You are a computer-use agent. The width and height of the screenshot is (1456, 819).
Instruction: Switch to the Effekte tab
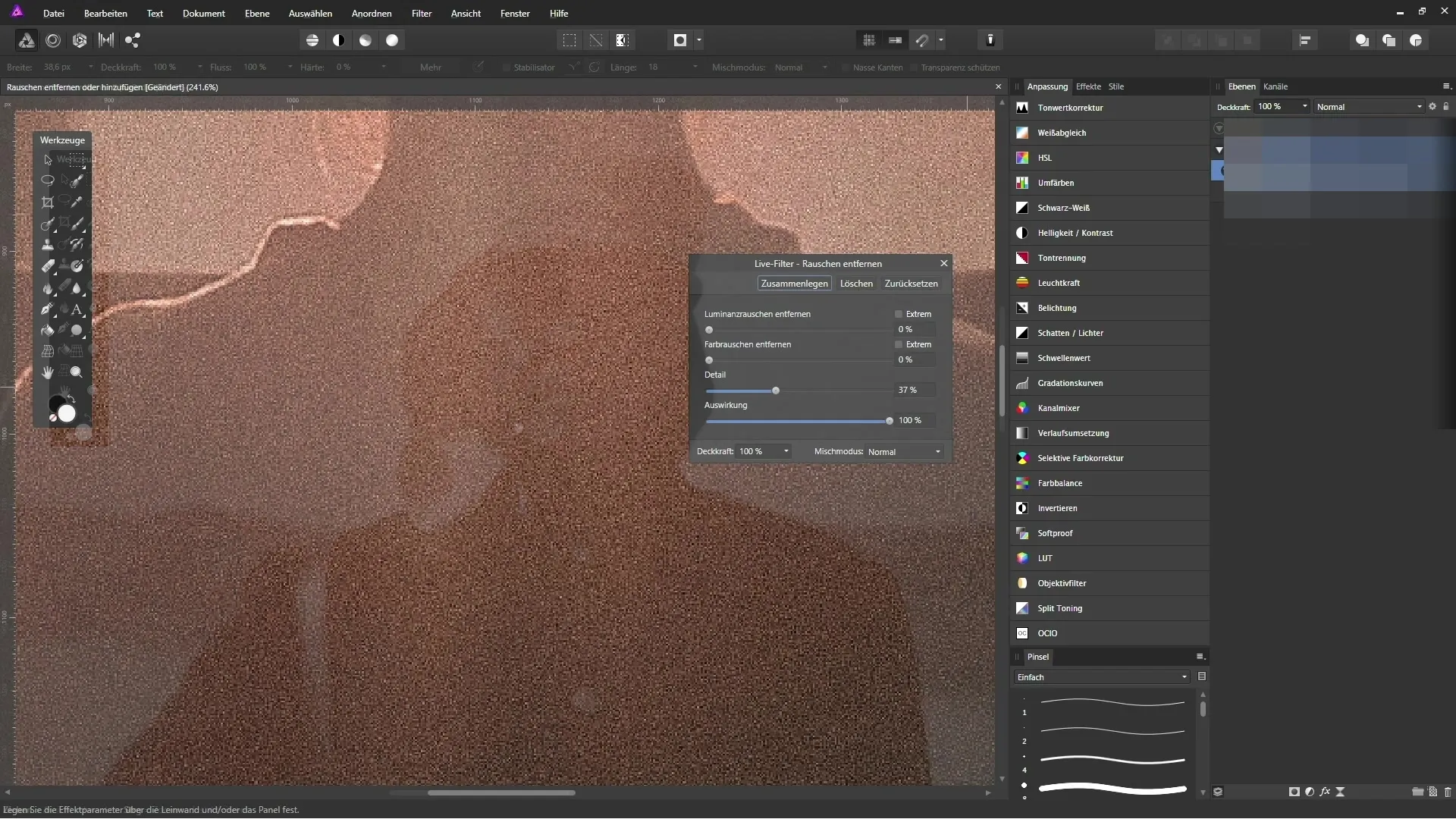pos(1088,86)
